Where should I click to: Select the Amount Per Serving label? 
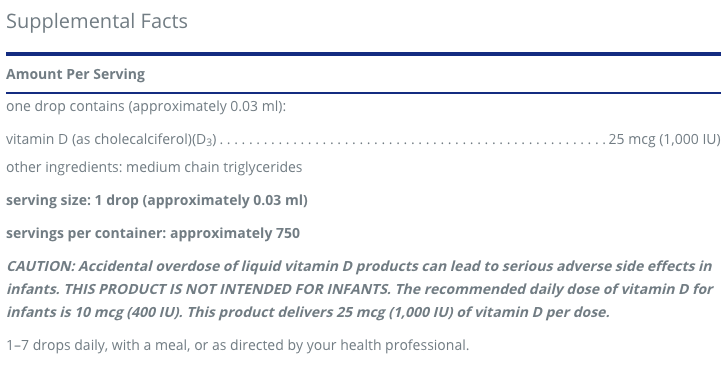75,74
